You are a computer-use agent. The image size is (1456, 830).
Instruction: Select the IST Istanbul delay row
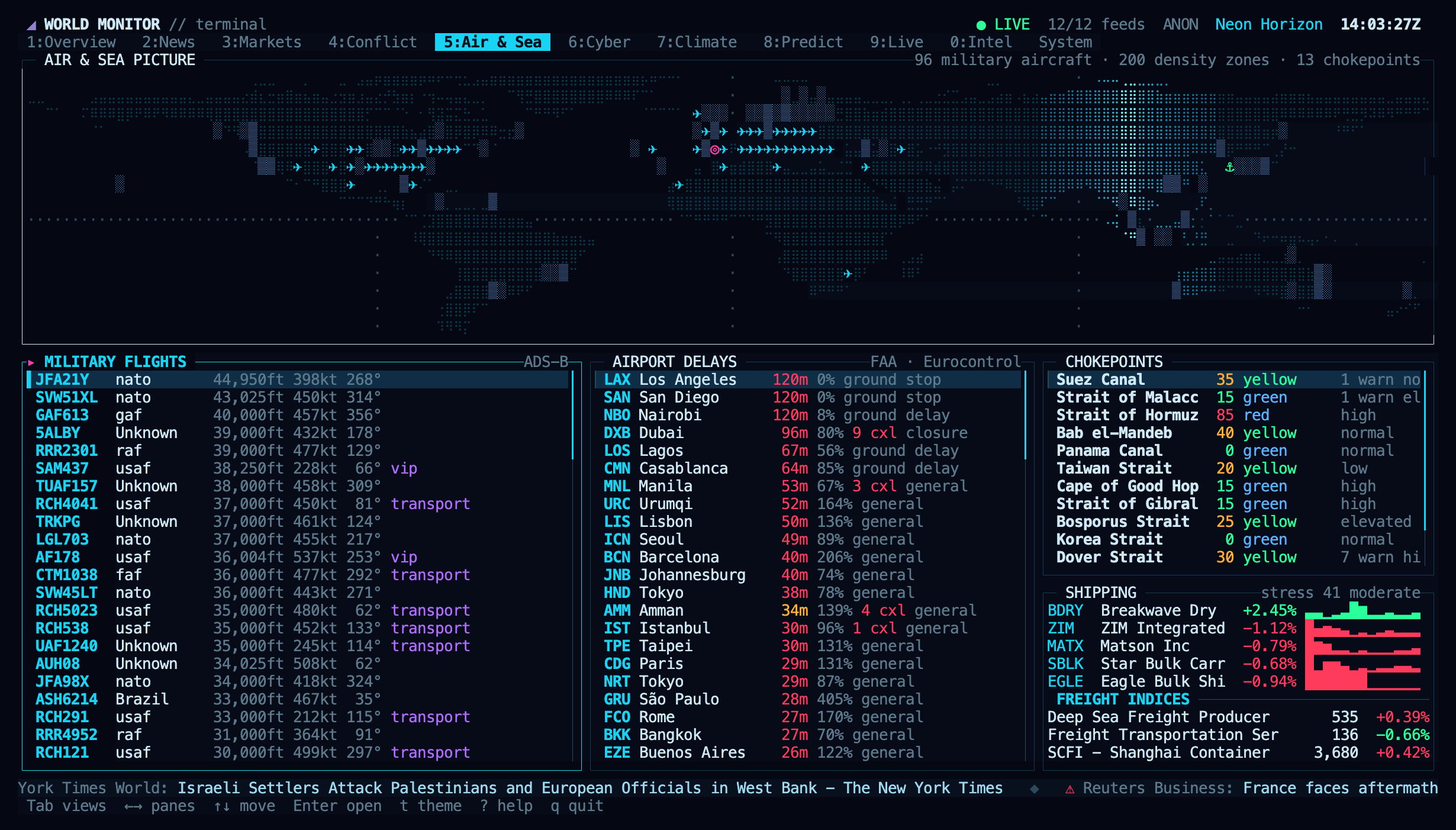point(808,628)
